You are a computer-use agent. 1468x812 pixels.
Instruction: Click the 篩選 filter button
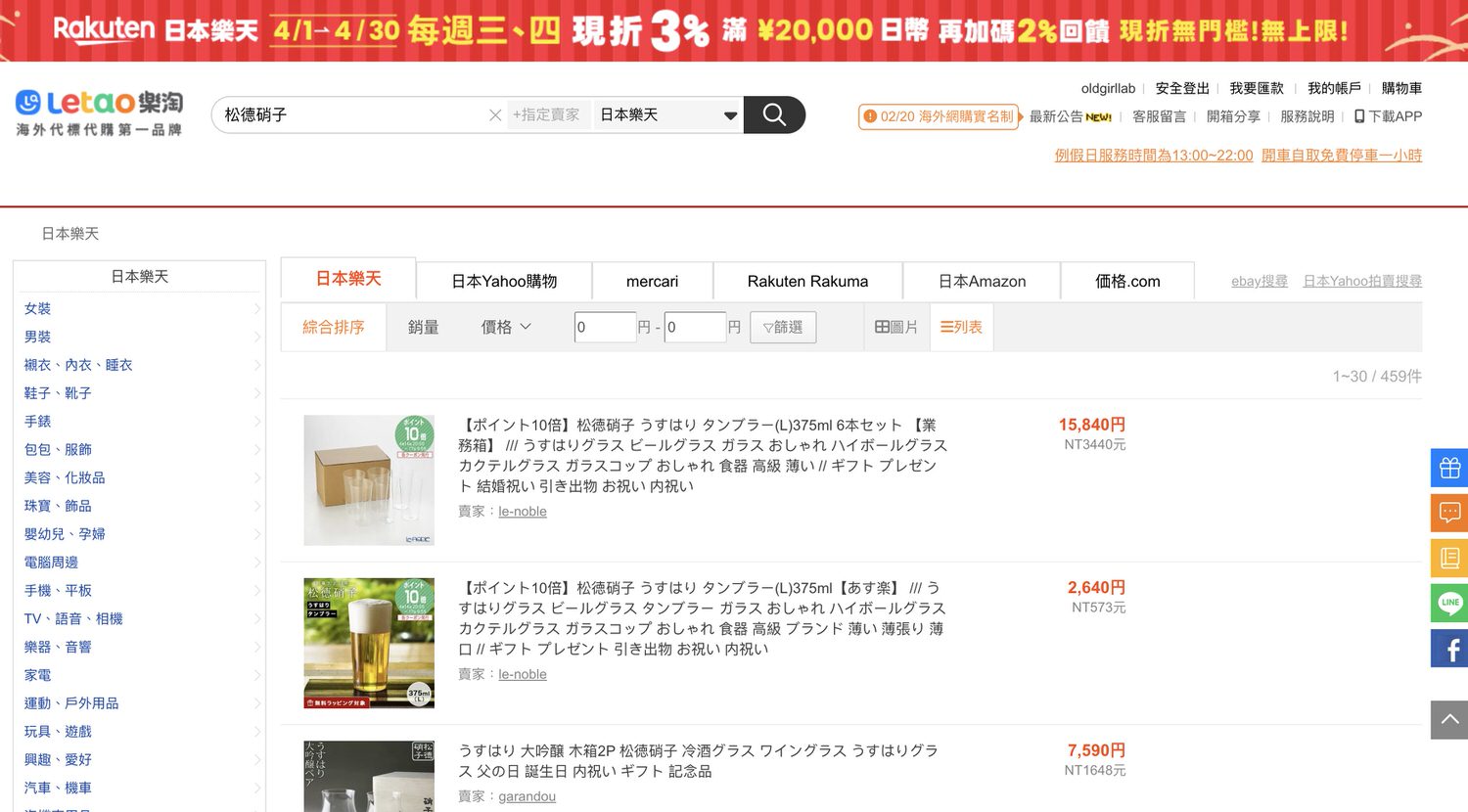(783, 327)
